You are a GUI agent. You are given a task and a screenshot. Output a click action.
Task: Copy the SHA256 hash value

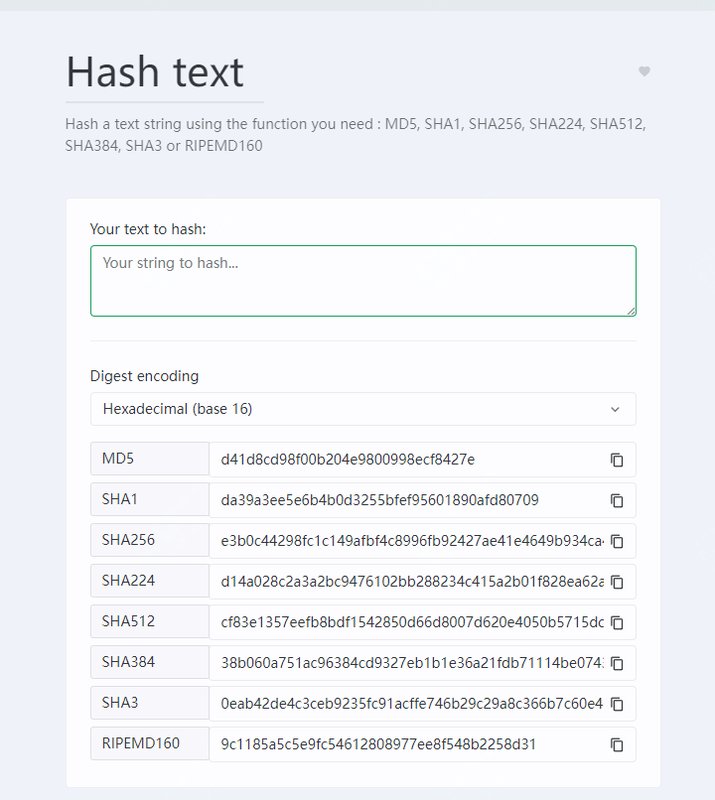pos(617,541)
